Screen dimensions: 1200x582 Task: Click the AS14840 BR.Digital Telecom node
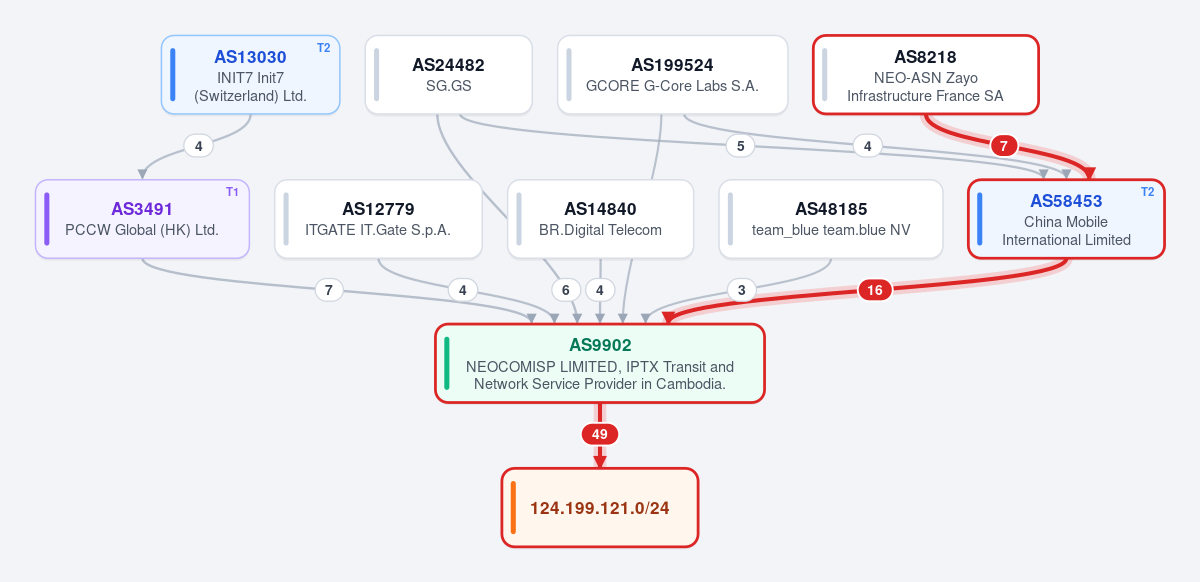click(600, 219)
